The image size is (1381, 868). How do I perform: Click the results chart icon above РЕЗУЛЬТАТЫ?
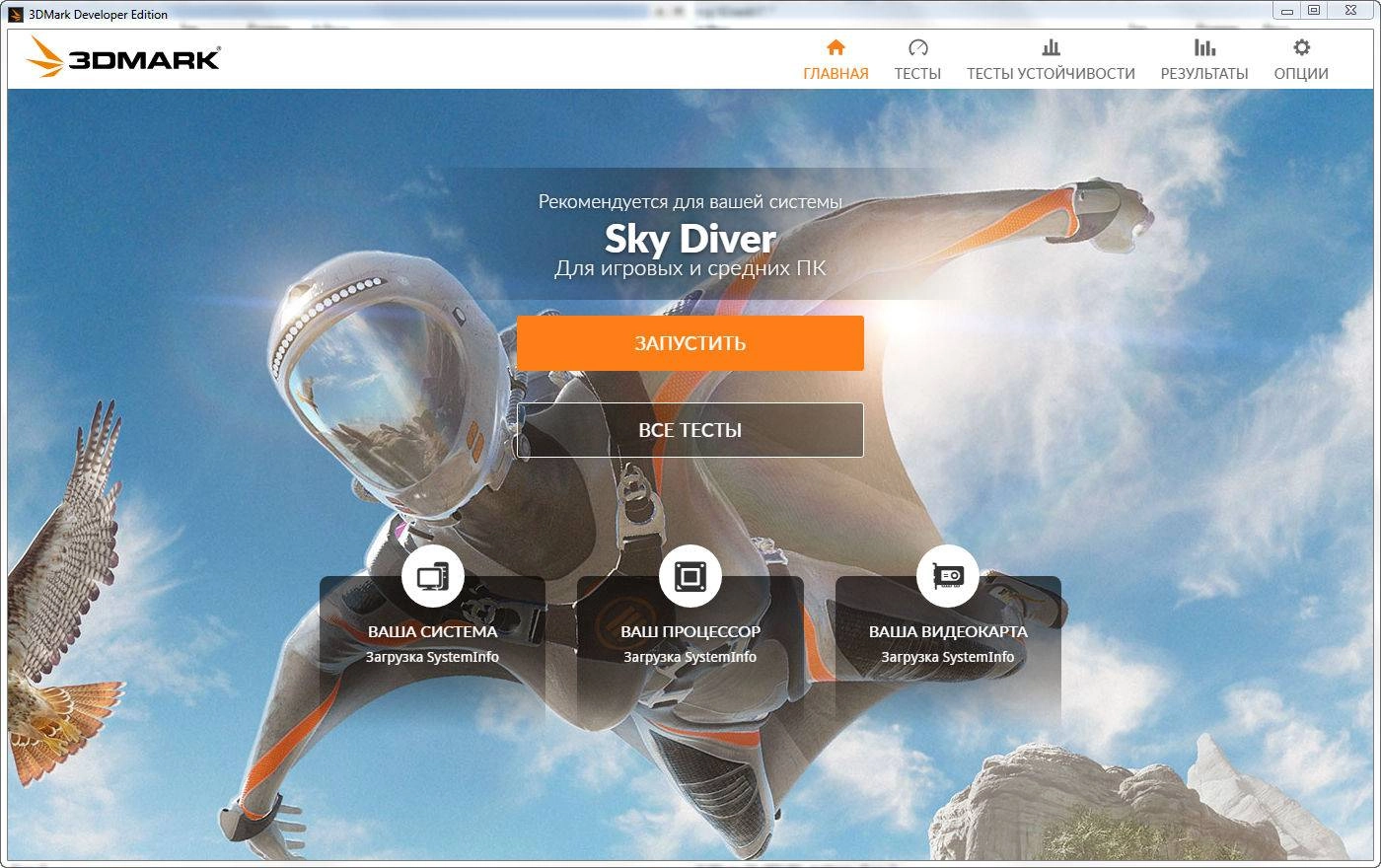[x=1204, y=47]
